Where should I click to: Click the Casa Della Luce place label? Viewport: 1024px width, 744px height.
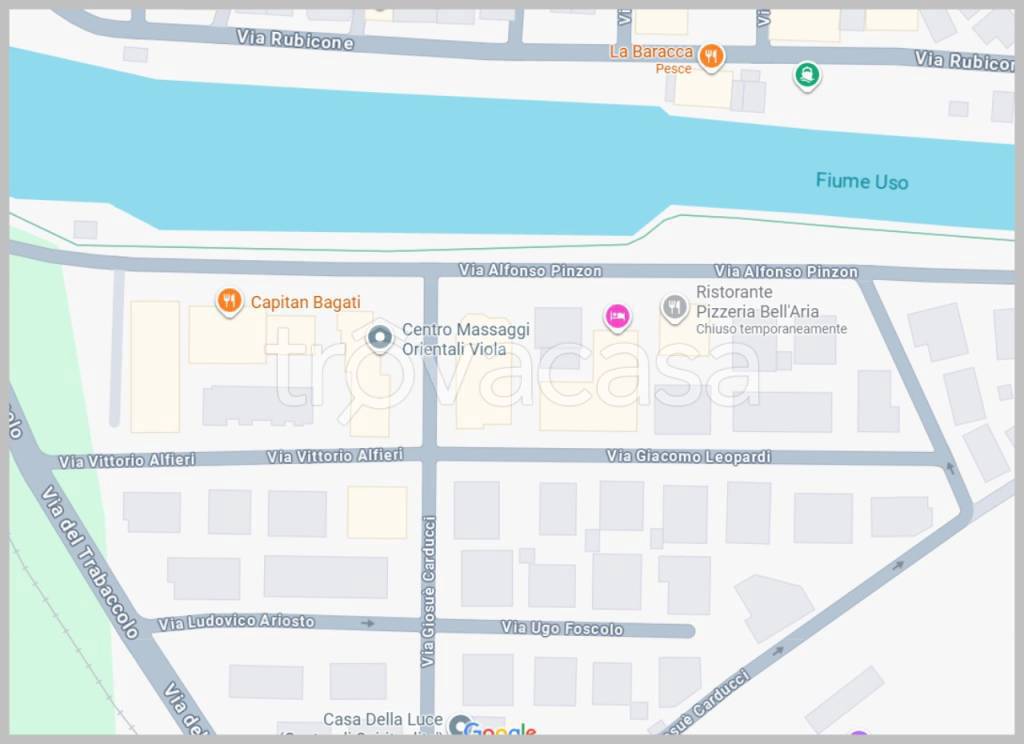coord(383,719)
